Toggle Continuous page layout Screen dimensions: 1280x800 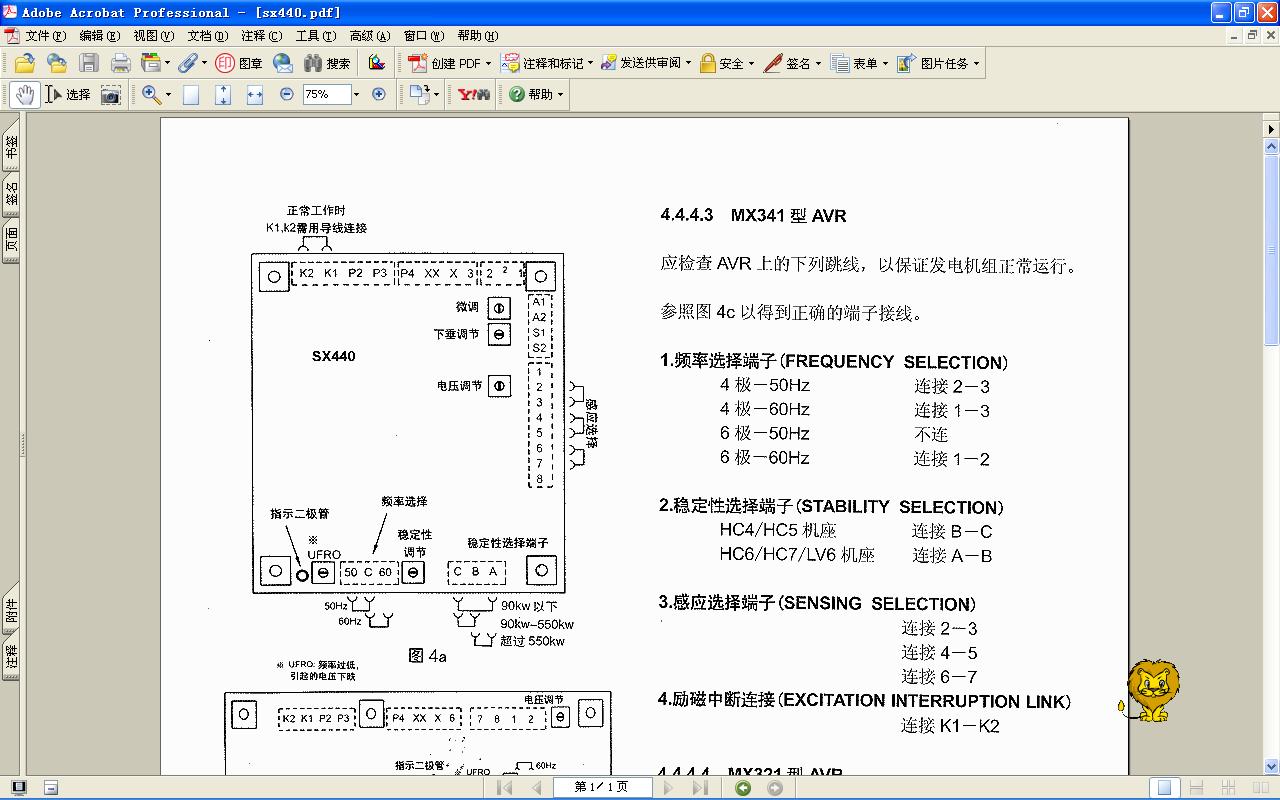pos(1196,788)
